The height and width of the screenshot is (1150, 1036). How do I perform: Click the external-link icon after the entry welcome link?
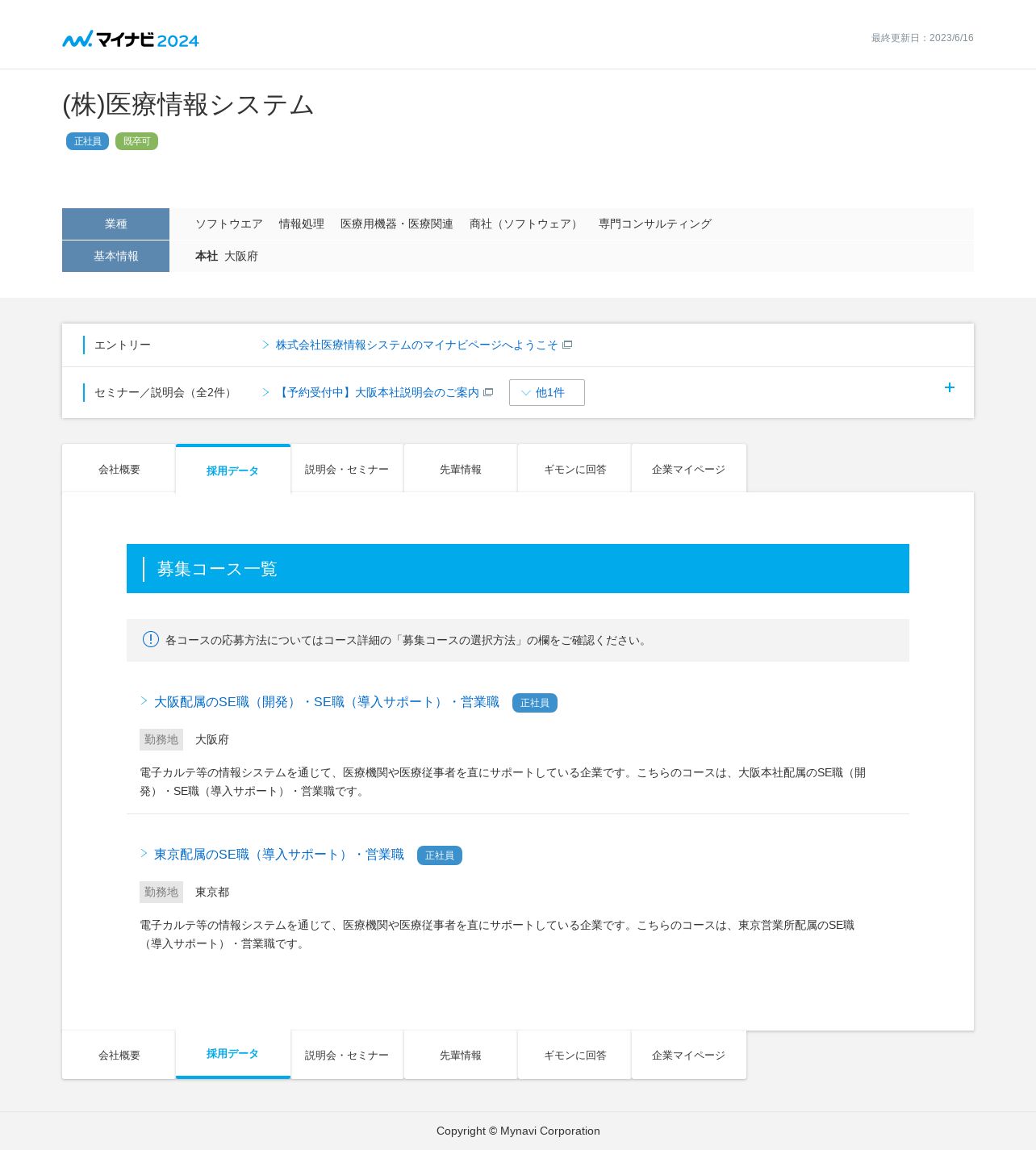coord(567,345)
